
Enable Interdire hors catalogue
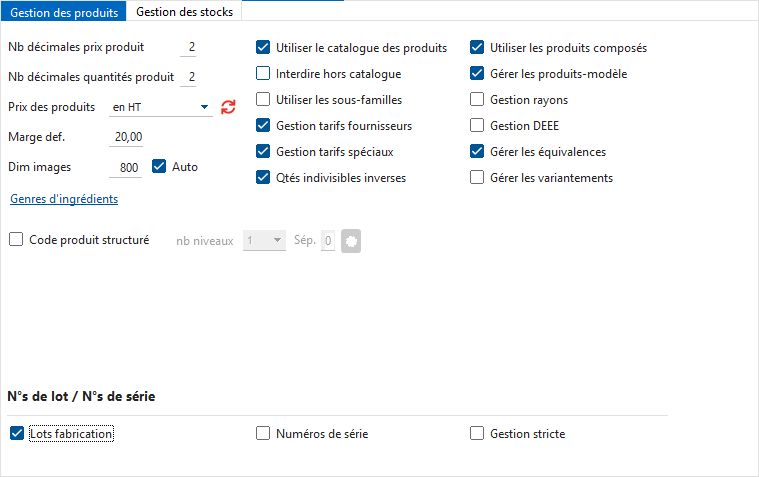coord(263,74)
